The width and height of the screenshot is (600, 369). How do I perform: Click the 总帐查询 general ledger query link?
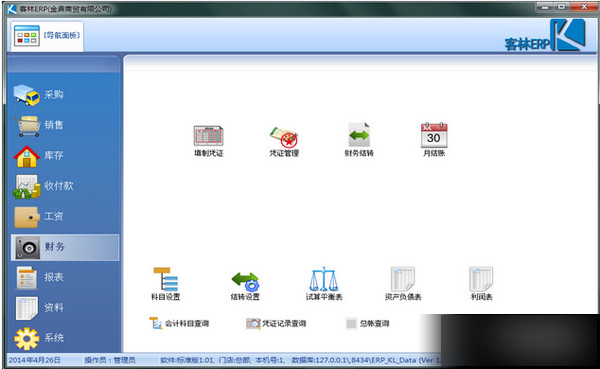367,323
